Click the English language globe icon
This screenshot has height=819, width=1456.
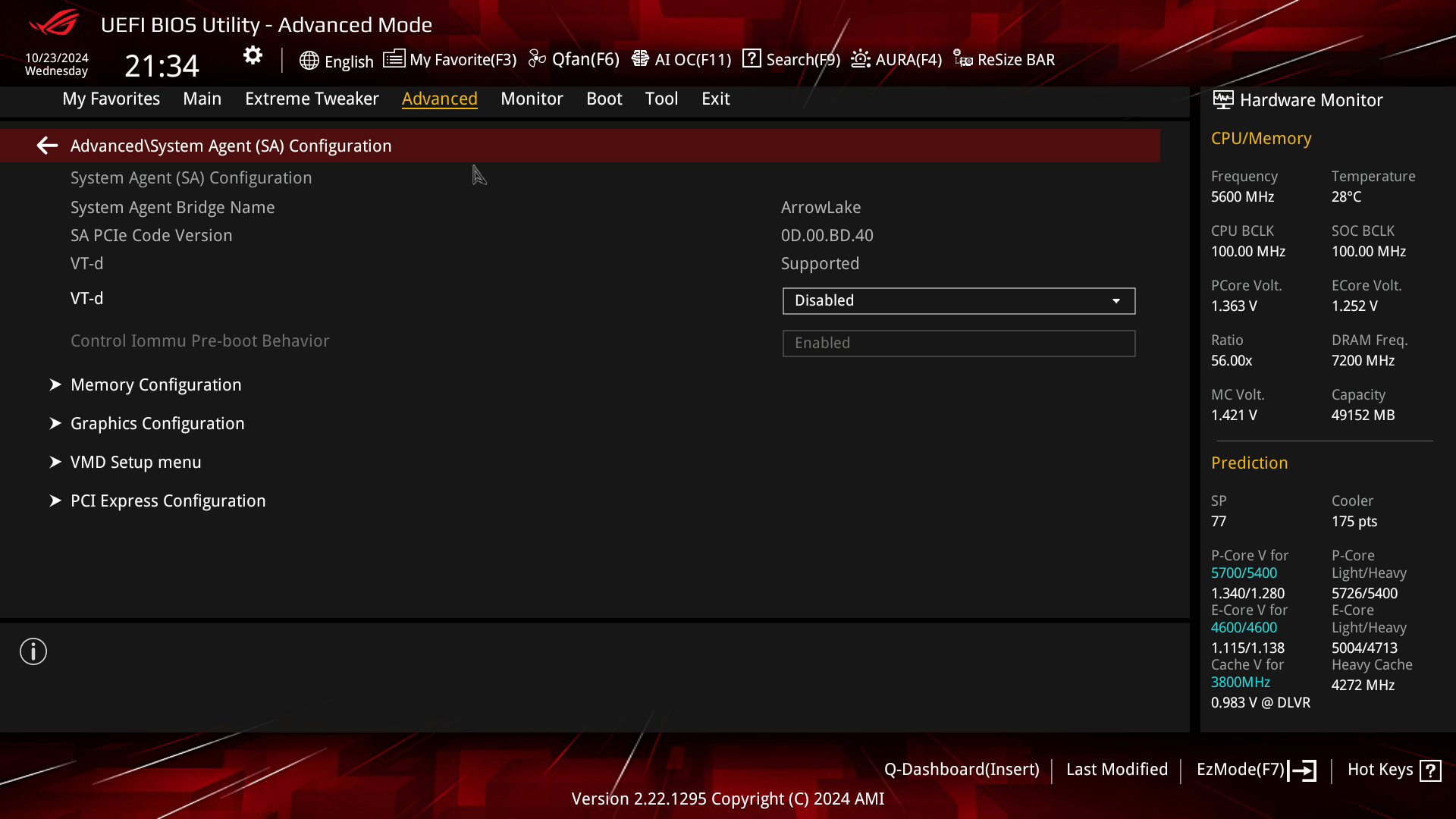pos(309,61)
